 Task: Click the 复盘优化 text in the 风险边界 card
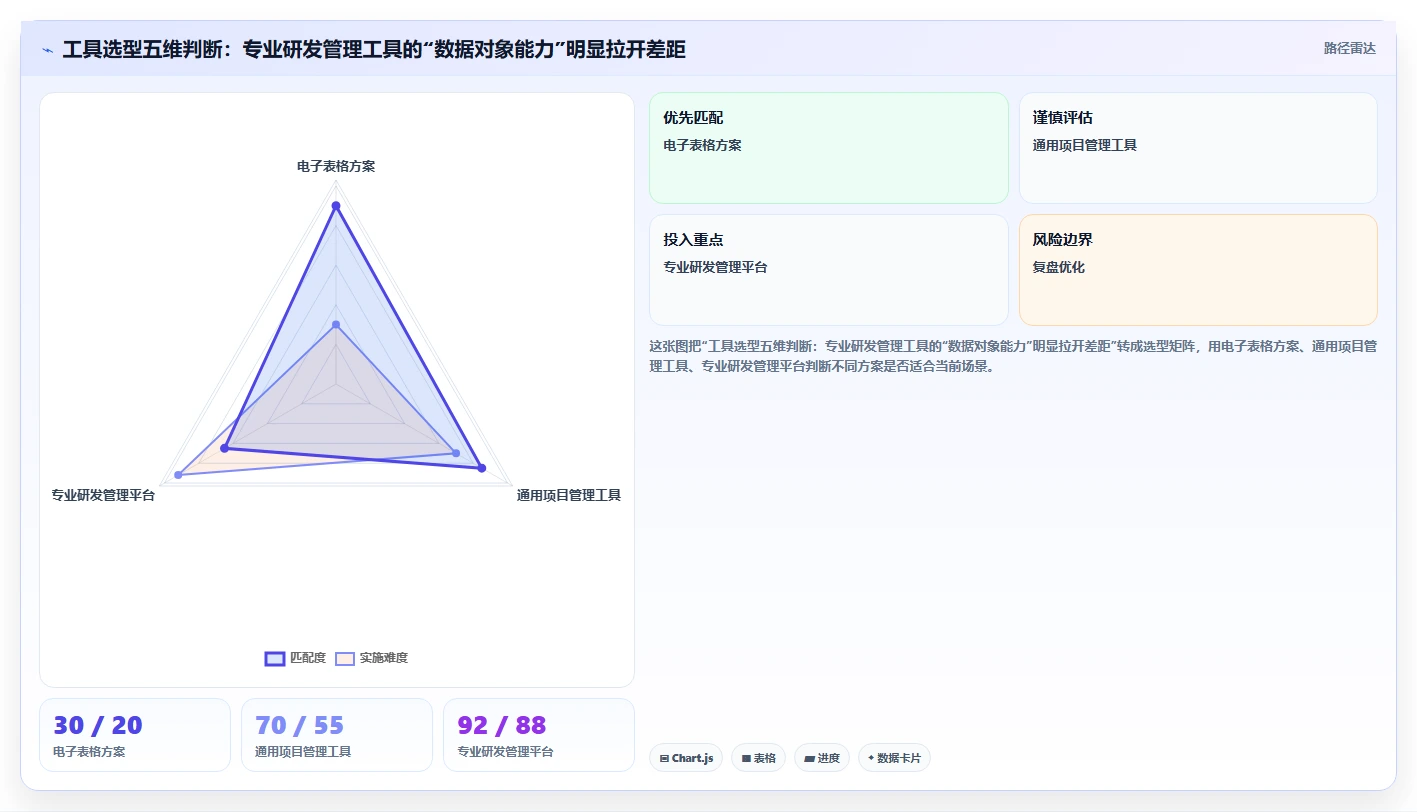pos(1059,267)
